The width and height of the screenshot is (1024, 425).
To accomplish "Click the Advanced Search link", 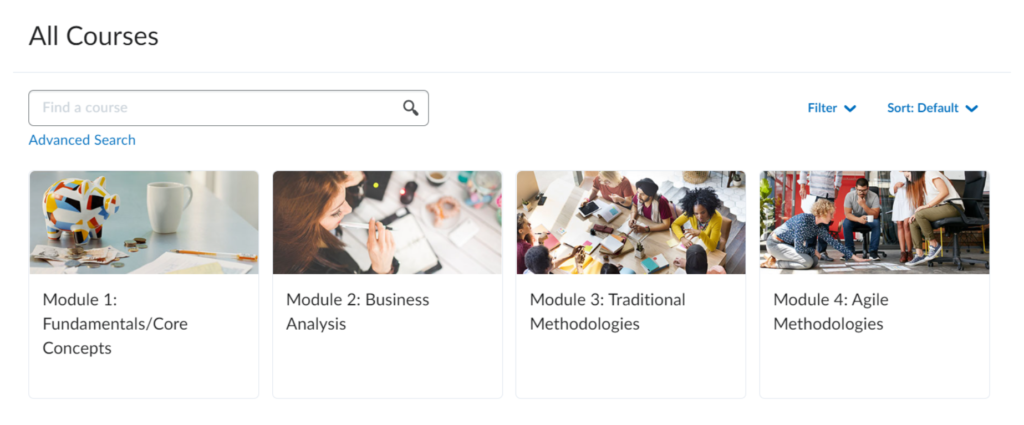I will point(82,140).
